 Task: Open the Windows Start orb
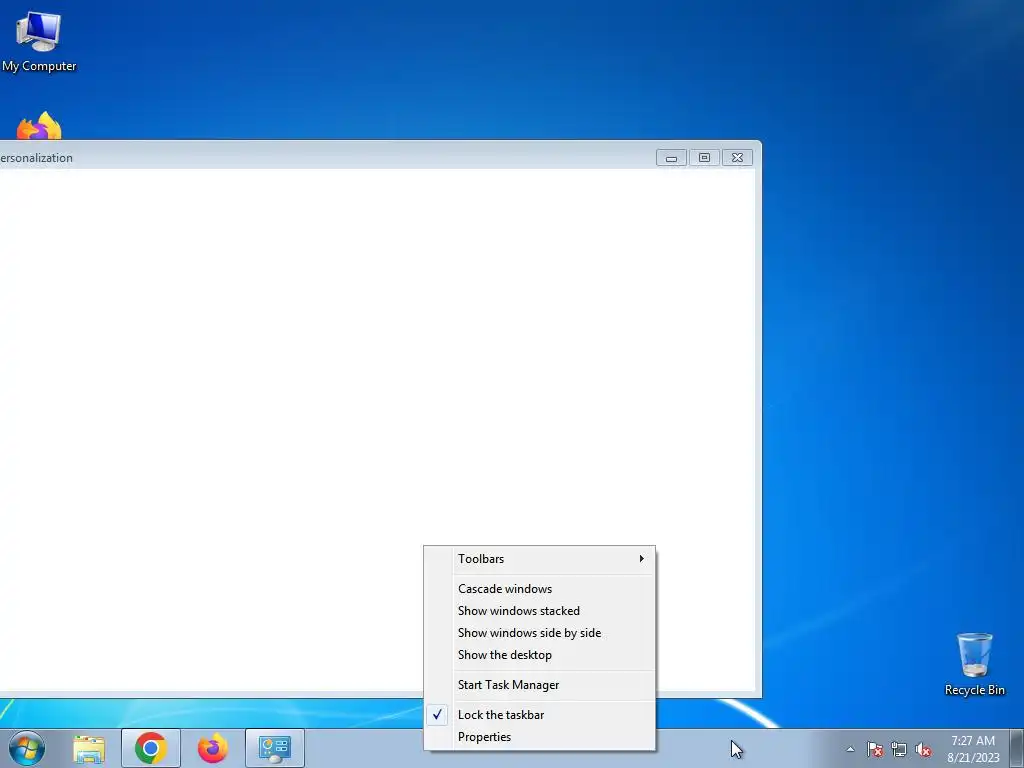tap(27, 748)
